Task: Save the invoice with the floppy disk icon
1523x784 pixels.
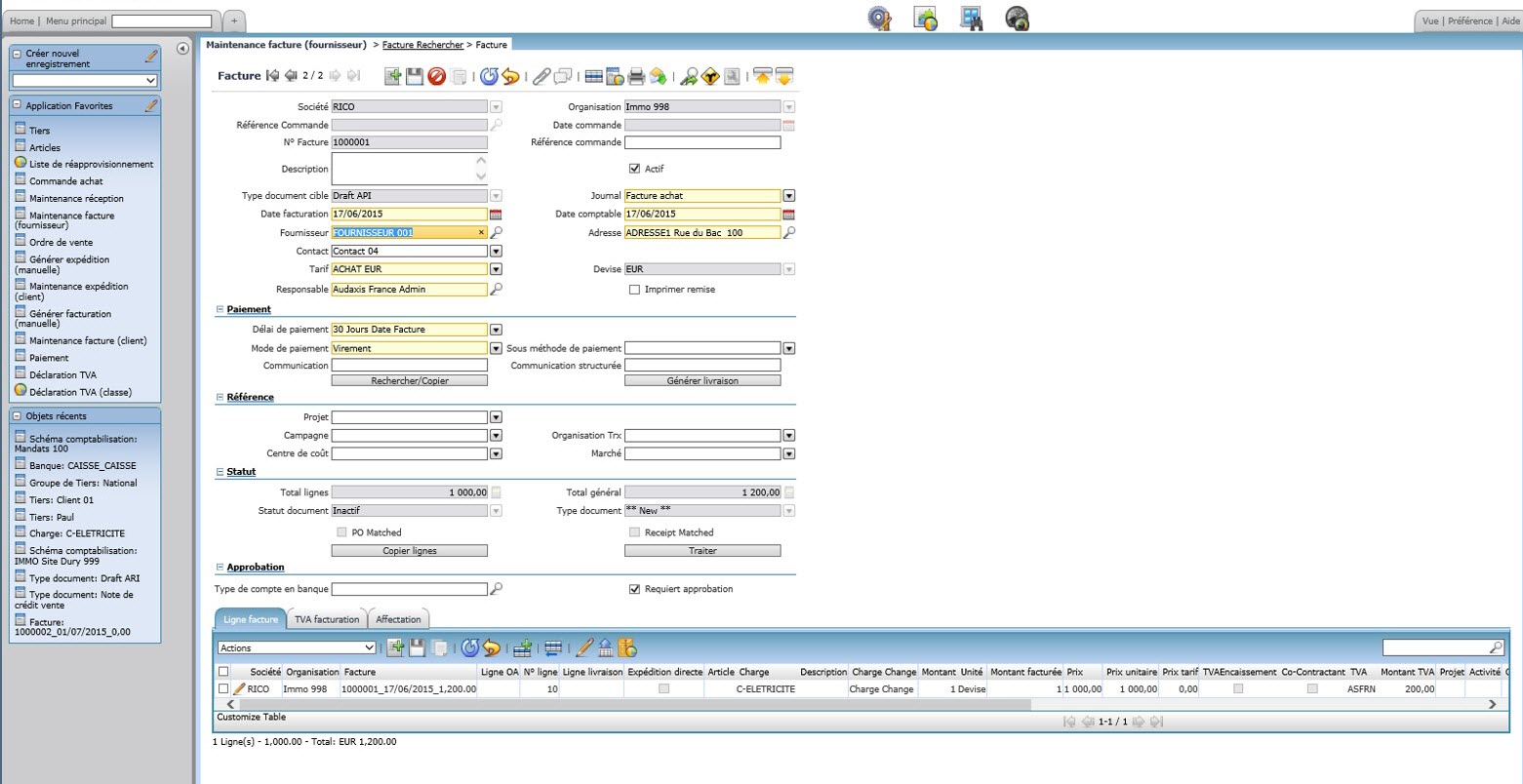Action: tap(415, 76)
